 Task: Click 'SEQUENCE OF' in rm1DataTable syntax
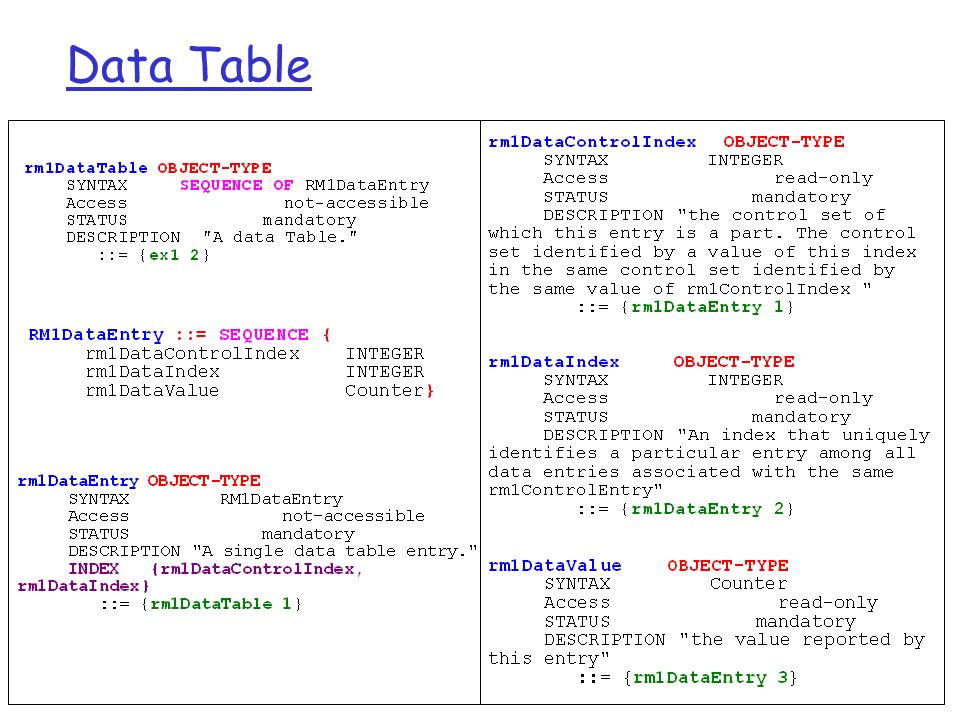pyautogui.click(x=236, y=185)
